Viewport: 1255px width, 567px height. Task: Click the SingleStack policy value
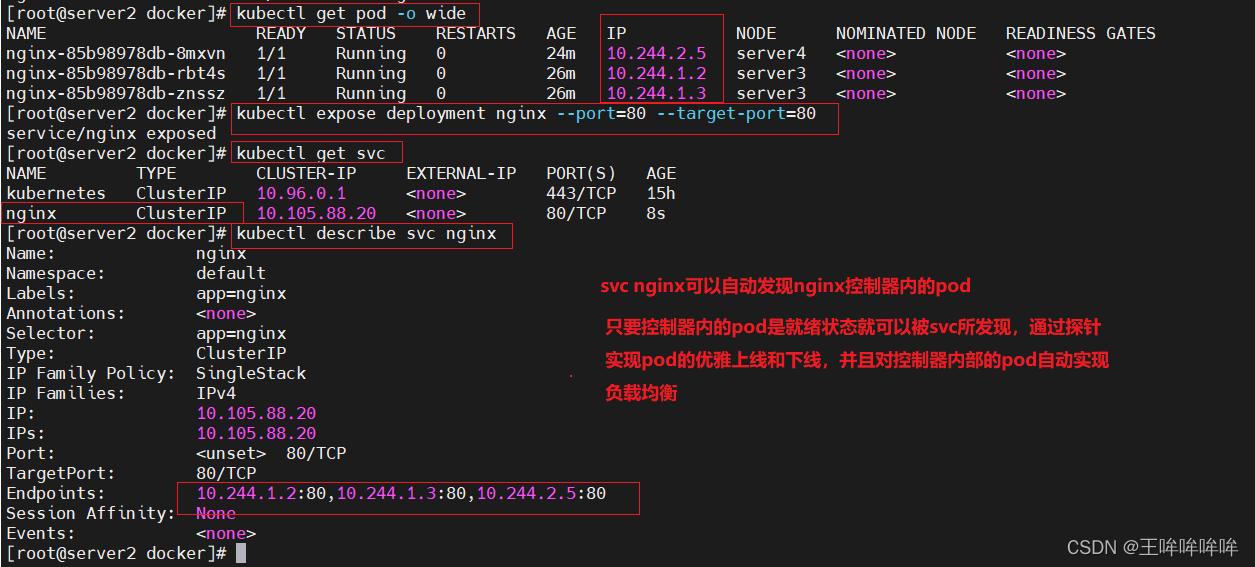(x=251, y=373)
